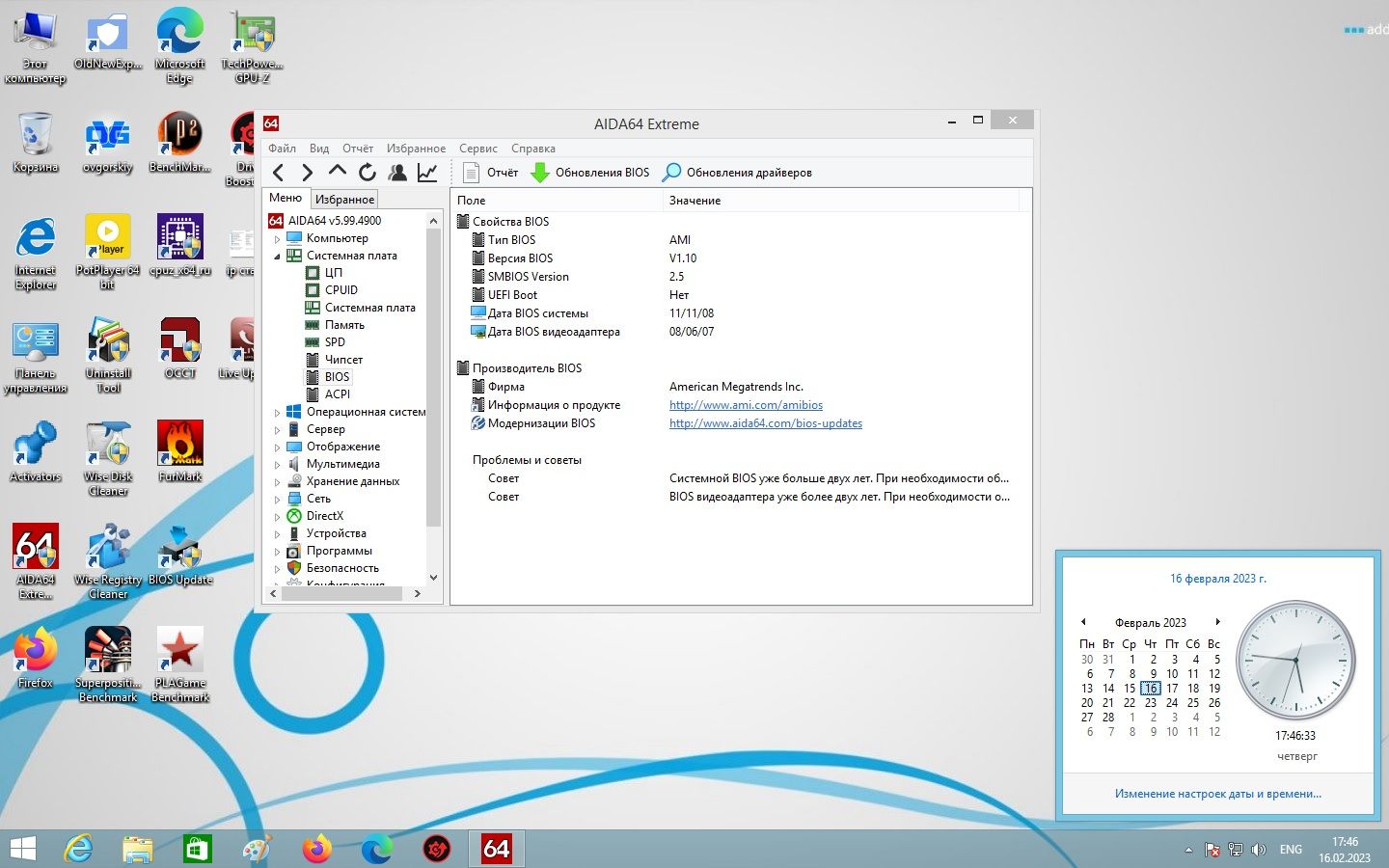Go to next month in calendar
Screen dimensions: 1389x868
(1218, 622)
